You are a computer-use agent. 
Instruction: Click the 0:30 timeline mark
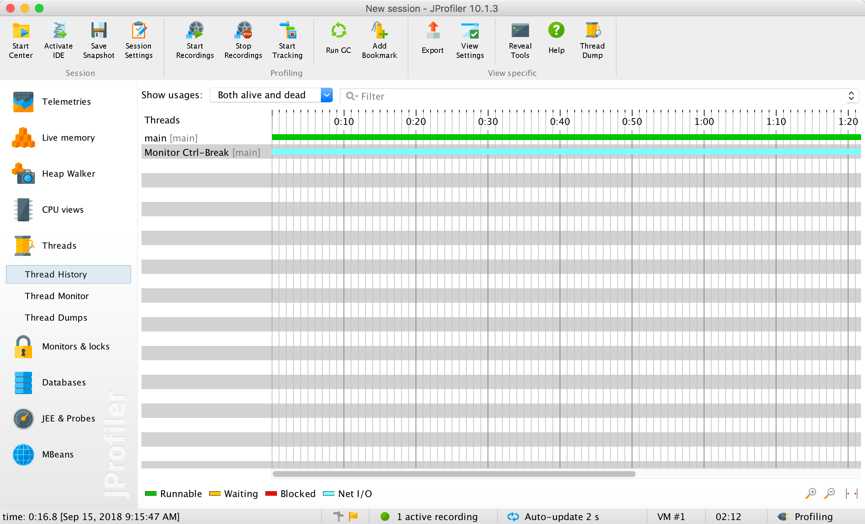(488, 121)
